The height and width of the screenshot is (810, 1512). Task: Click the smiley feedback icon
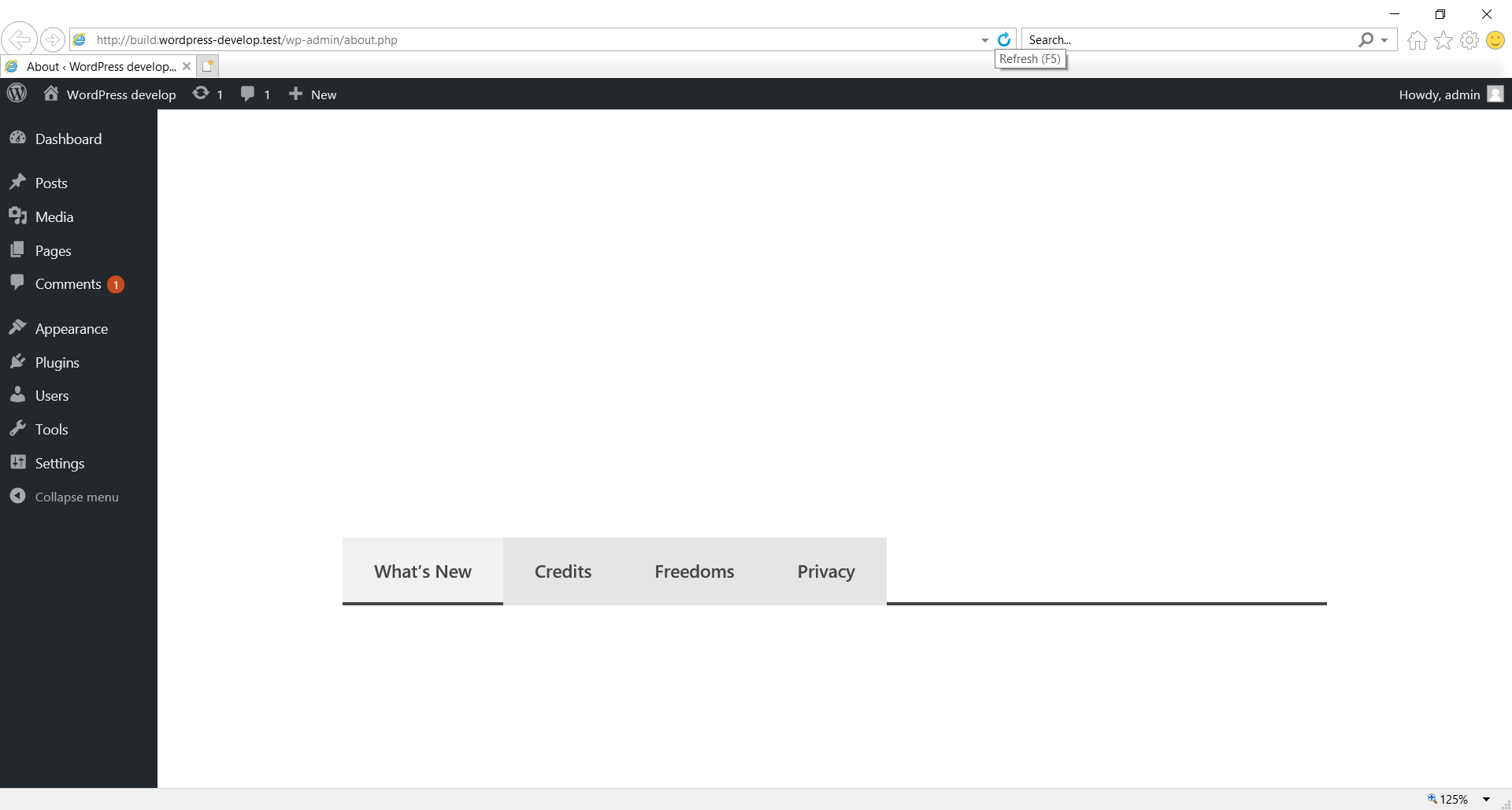1495,40
